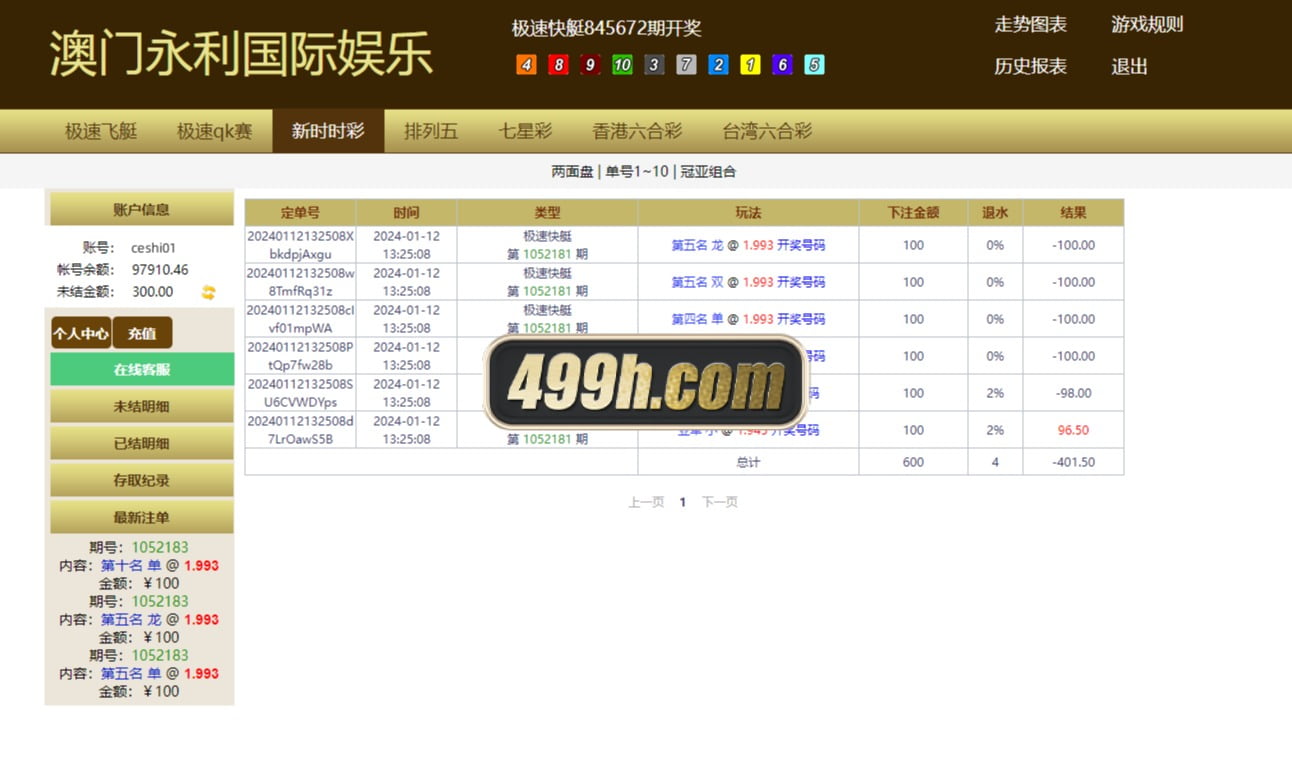Viewport: 1292px width, 761px height.
Task: Select the 两面盘 betting mode
Action: click(x=572, y=171)
